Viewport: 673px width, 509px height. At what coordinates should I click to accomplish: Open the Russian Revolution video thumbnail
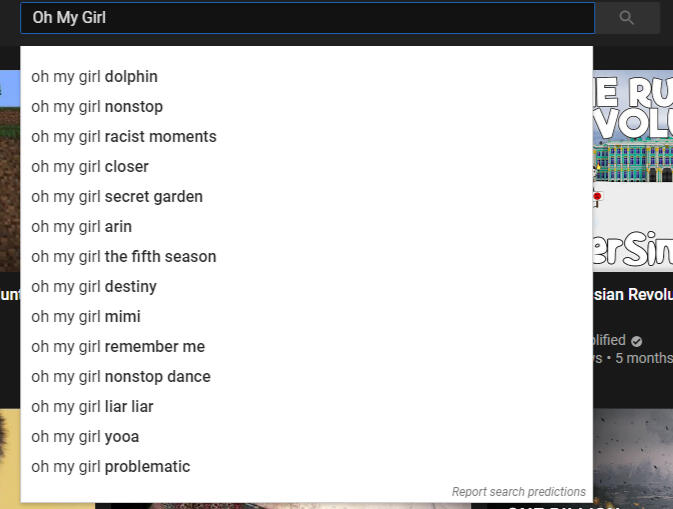tap(633, 170)
